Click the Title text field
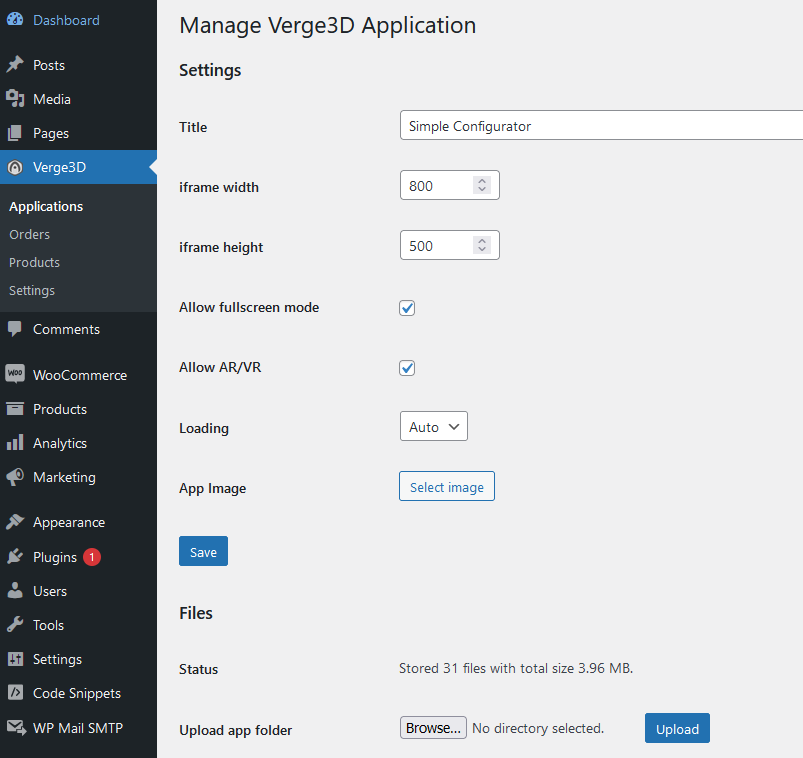 click(x=601, y=125)
